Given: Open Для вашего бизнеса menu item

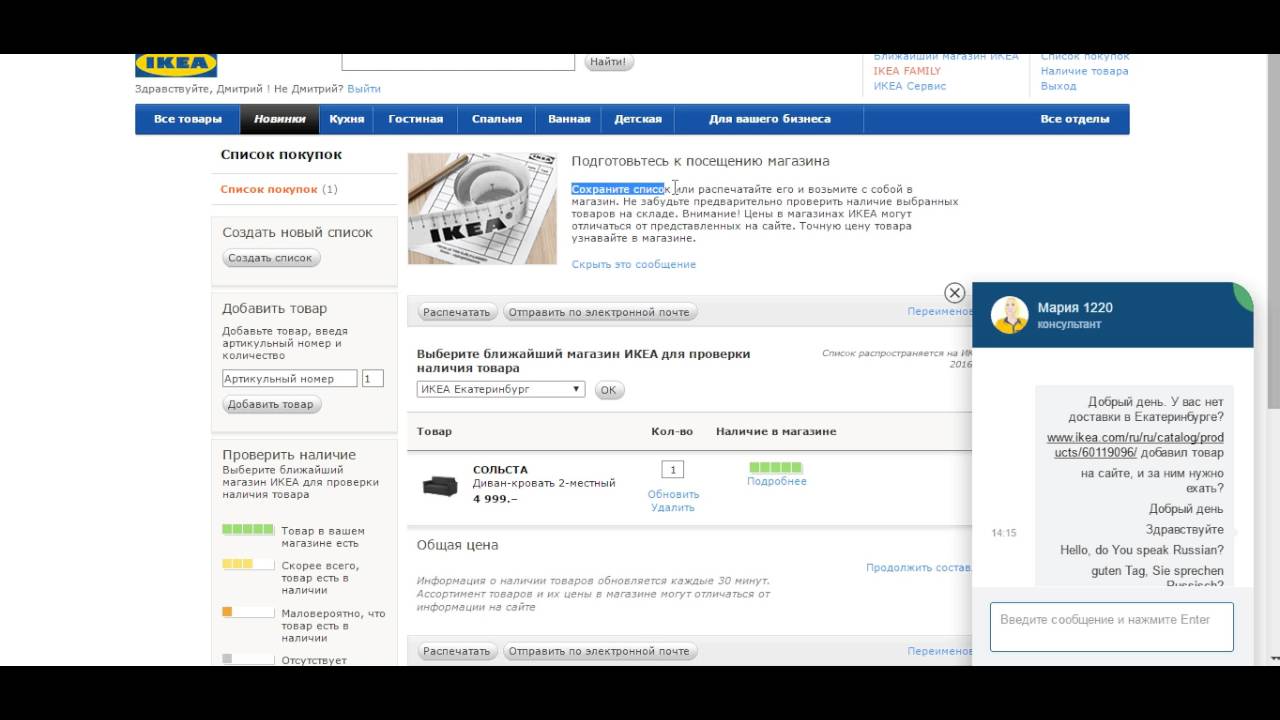Looking at the screenshot, I should coord(770,119).
